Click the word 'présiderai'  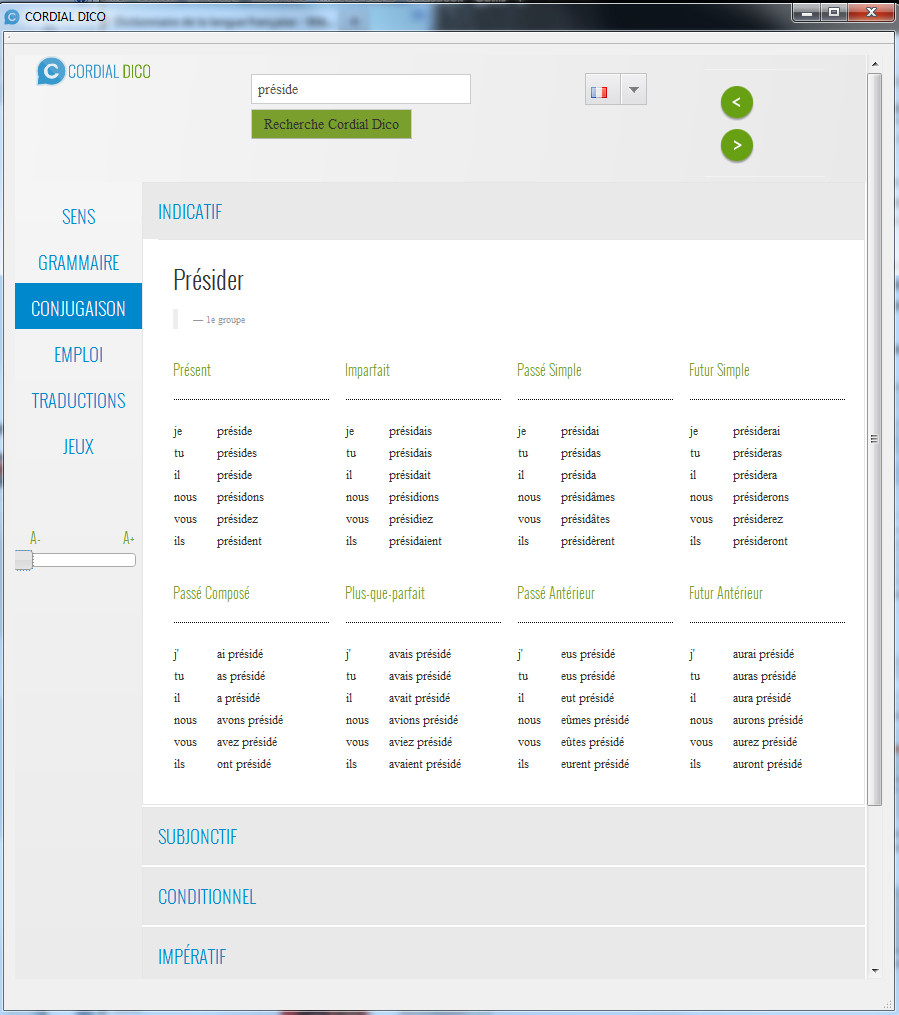756,431
